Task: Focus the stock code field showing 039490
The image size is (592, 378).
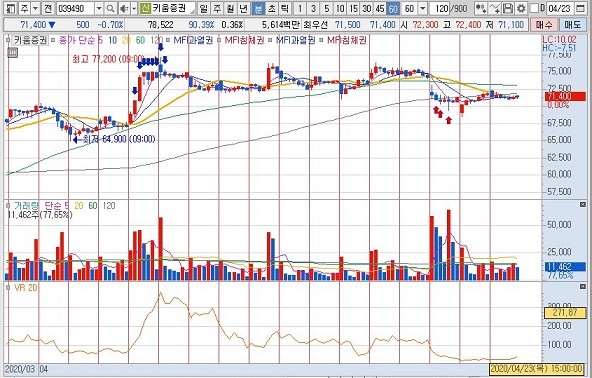Action: [76, 8]
